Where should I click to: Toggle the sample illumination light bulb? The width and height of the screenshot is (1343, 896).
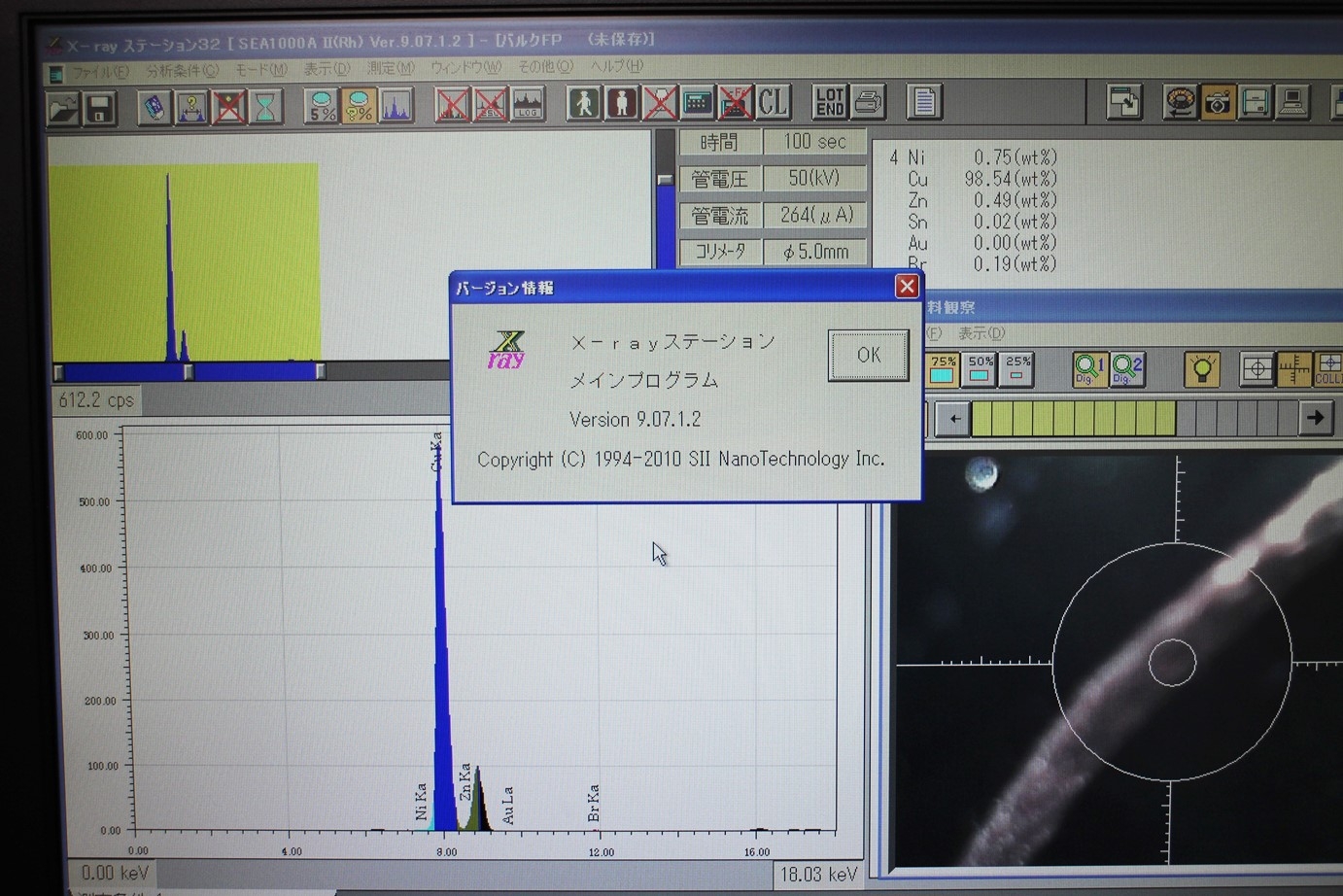point(1202,369)
